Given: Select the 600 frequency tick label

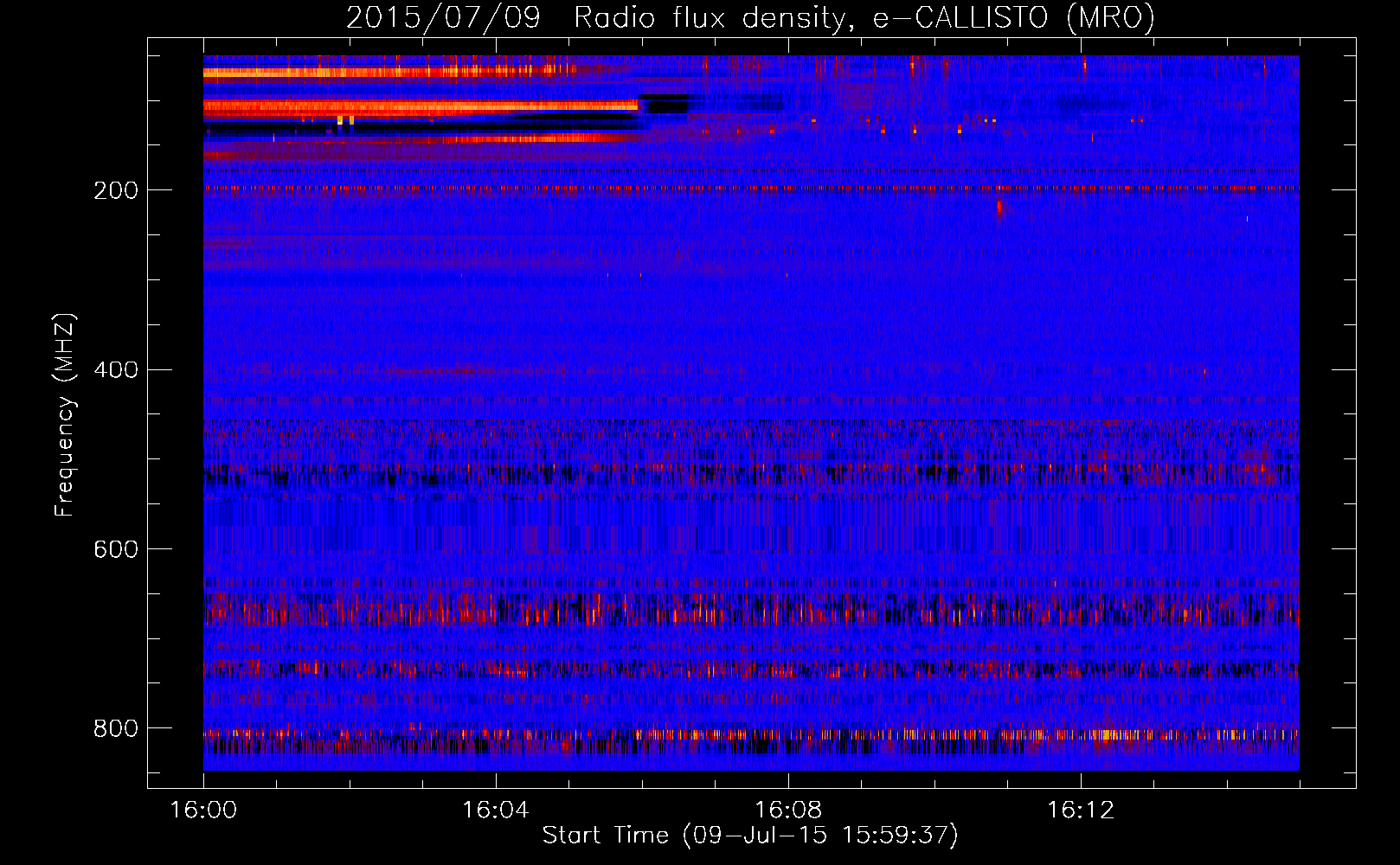Looking at the screenshot, I should pyautogui.click(x=116, y=550).
